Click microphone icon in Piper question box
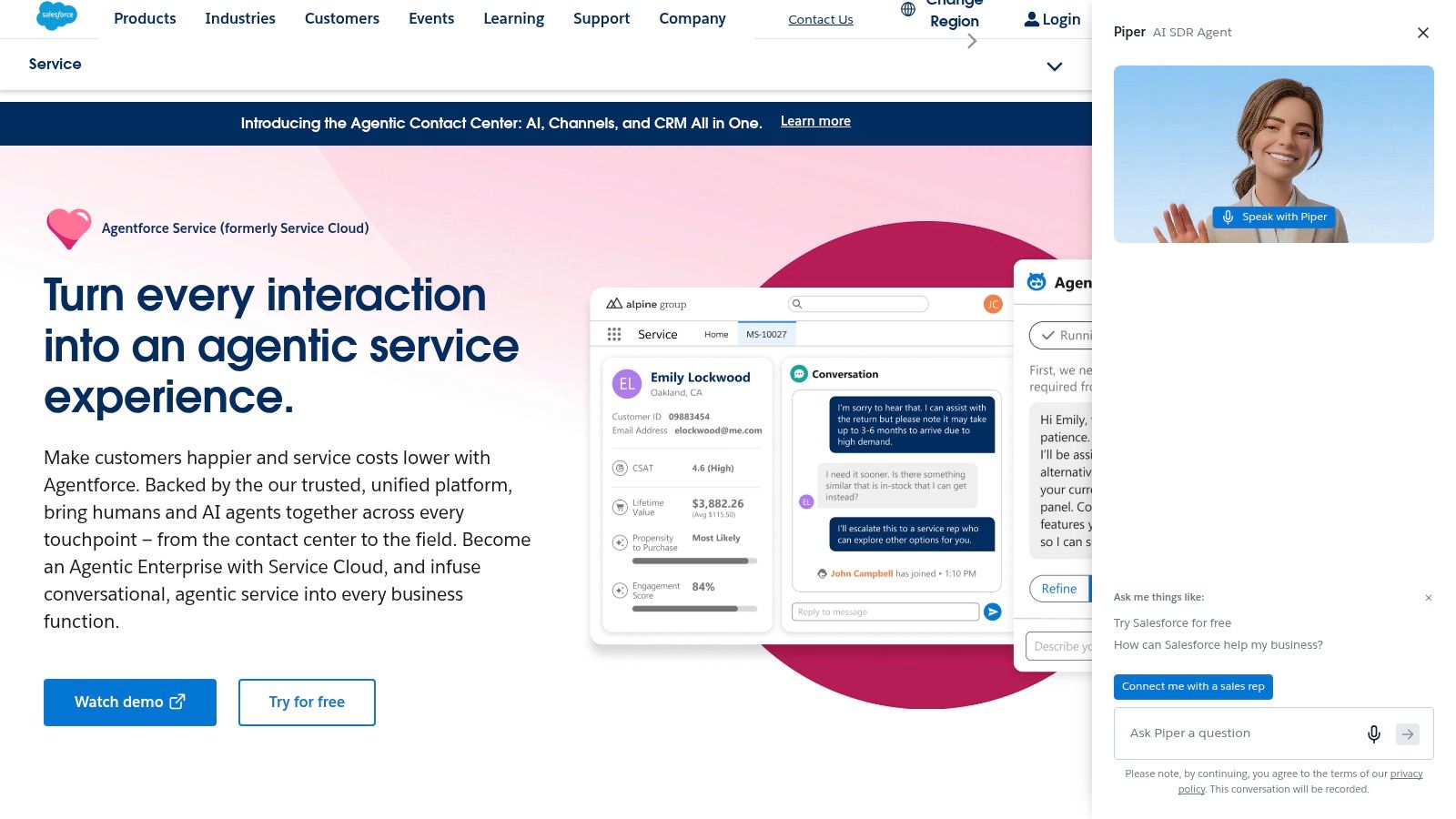 pos(1374,733)
